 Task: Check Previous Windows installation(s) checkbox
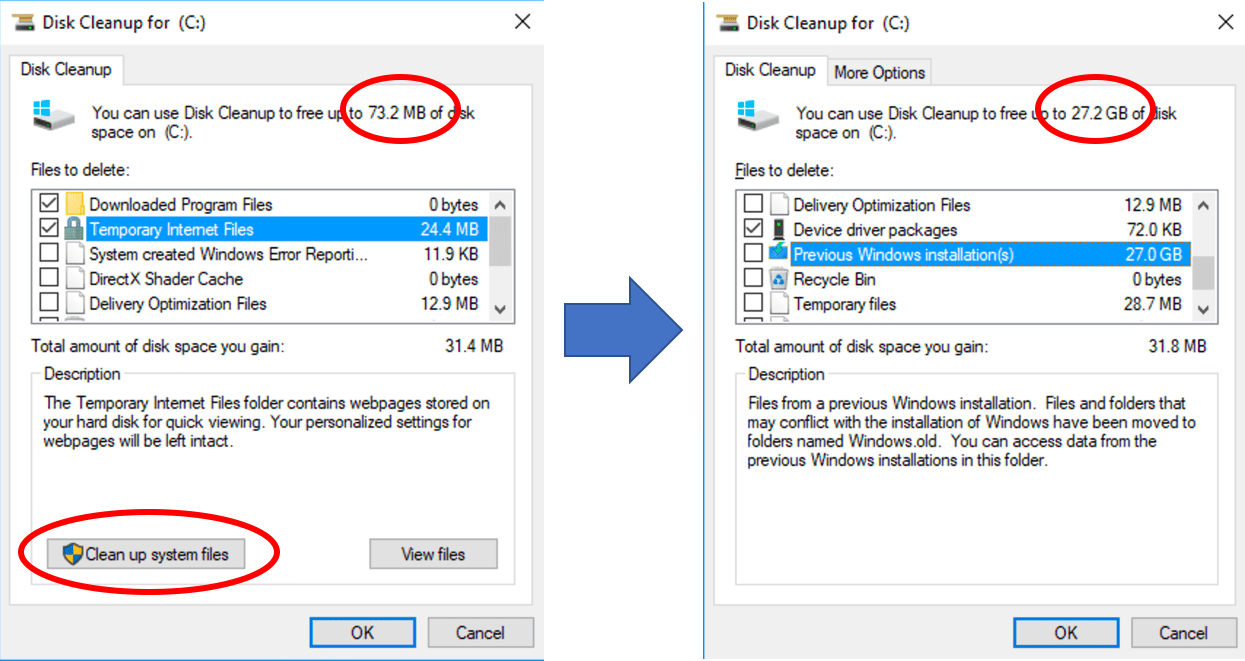tap(753, 254)
